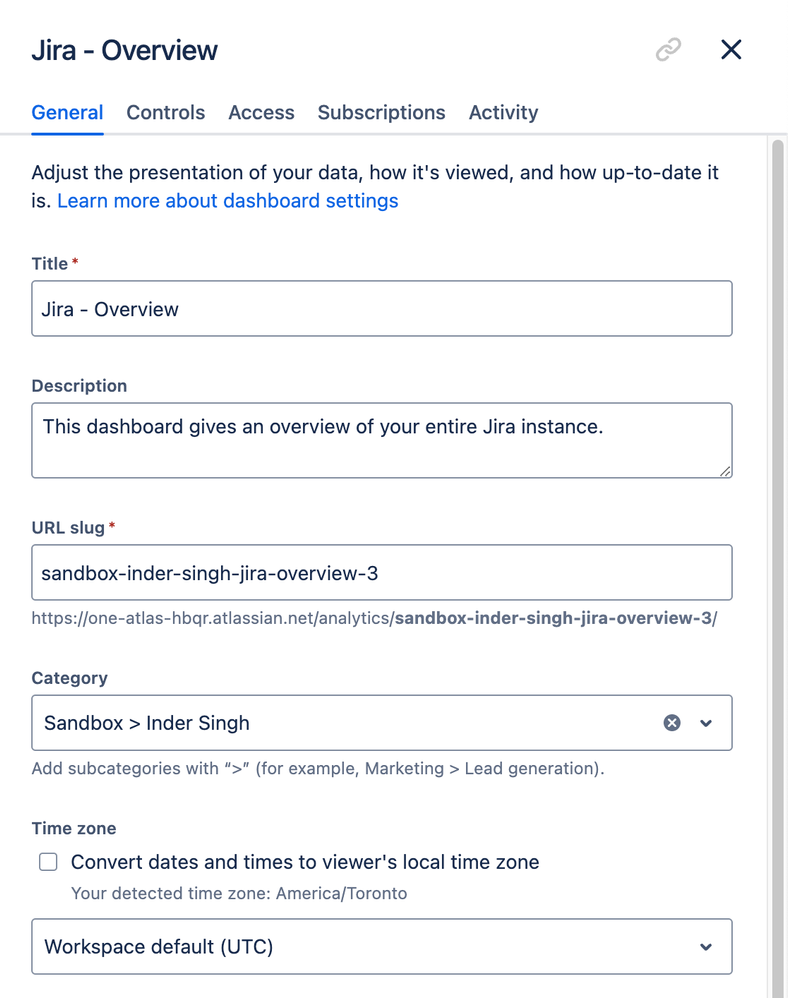The width and height of the screenshot is (788, 998).
Task: Select the Description text area
Action: point(380,440)
